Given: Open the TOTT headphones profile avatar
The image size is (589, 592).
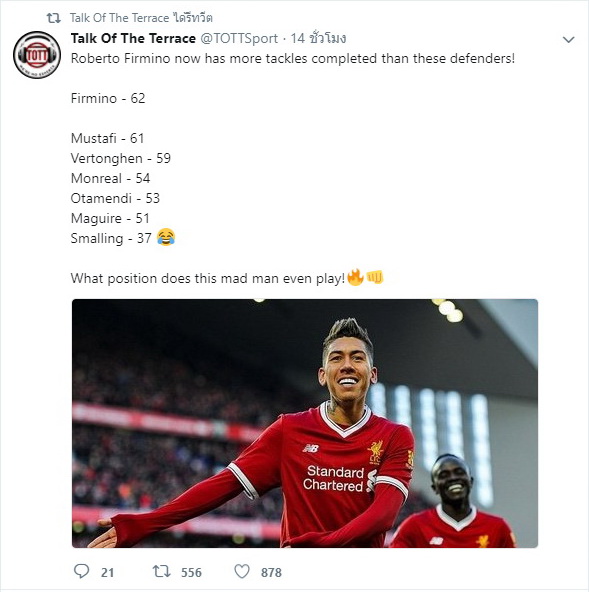Looking at the screenshot, I should point(37,55).
